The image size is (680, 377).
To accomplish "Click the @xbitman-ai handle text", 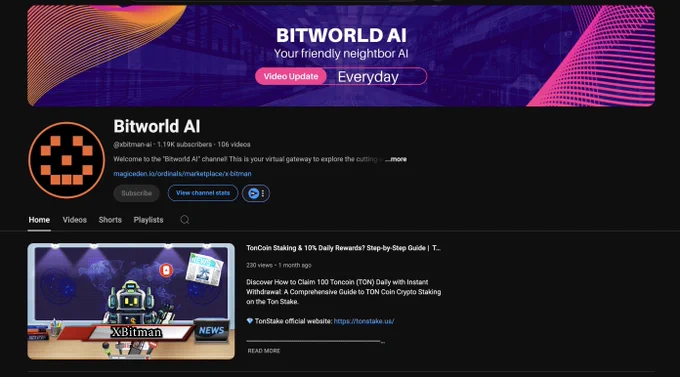I will pos(132,144).
